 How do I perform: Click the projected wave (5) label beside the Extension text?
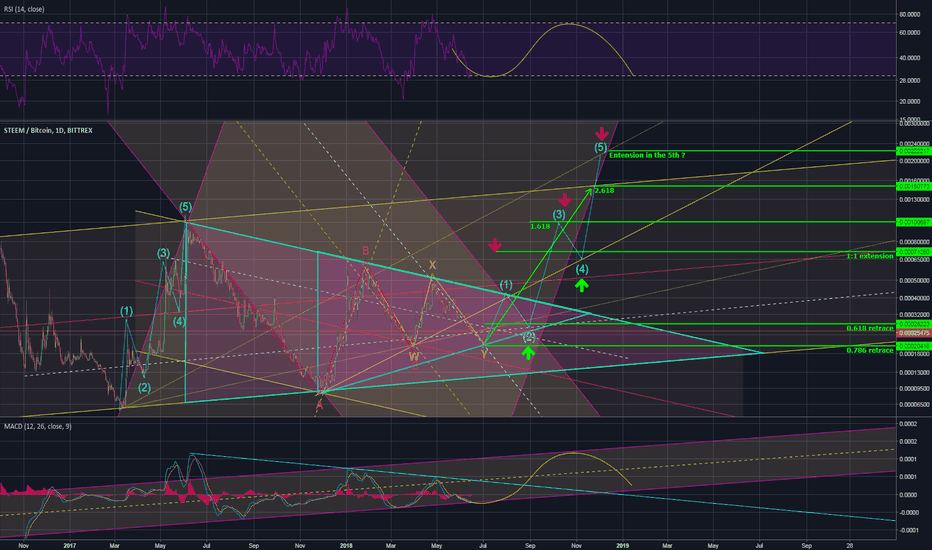click(600, 147)
